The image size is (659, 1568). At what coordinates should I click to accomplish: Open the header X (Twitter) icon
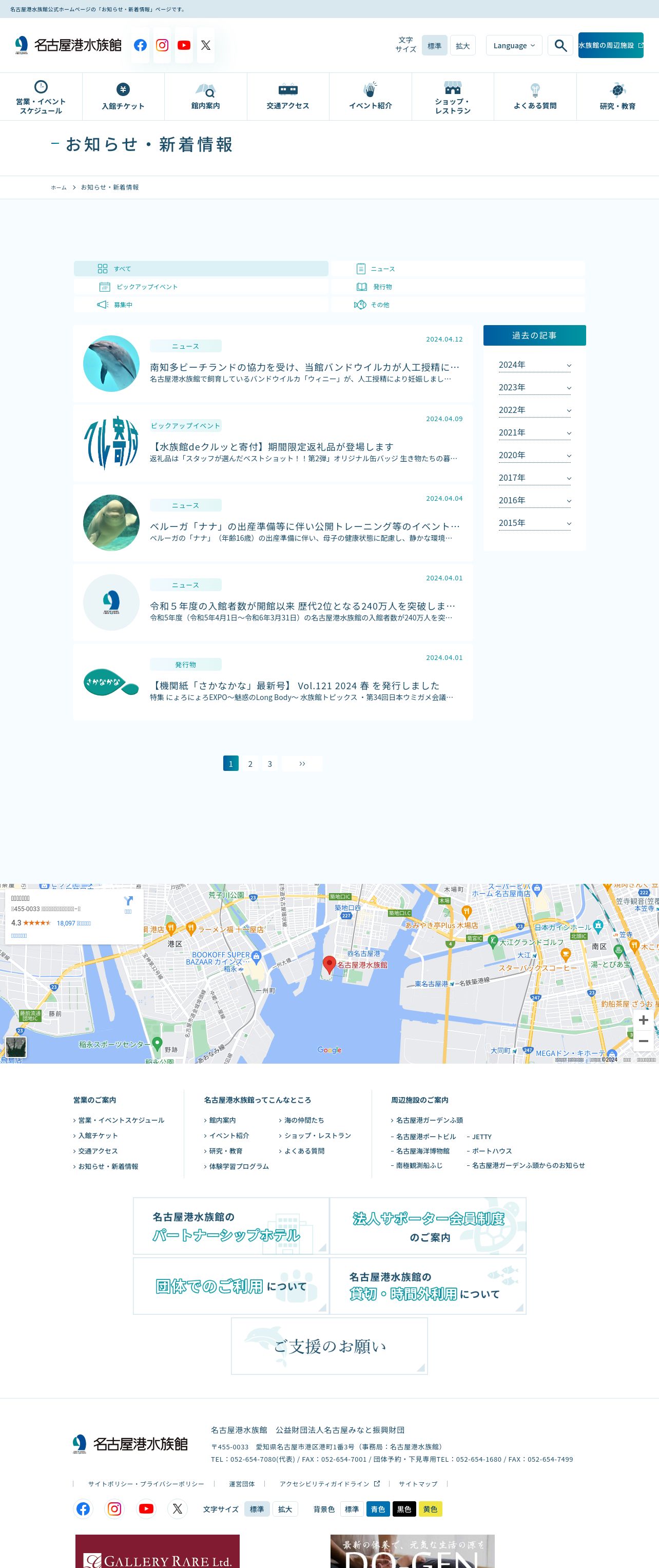[206, 45]
